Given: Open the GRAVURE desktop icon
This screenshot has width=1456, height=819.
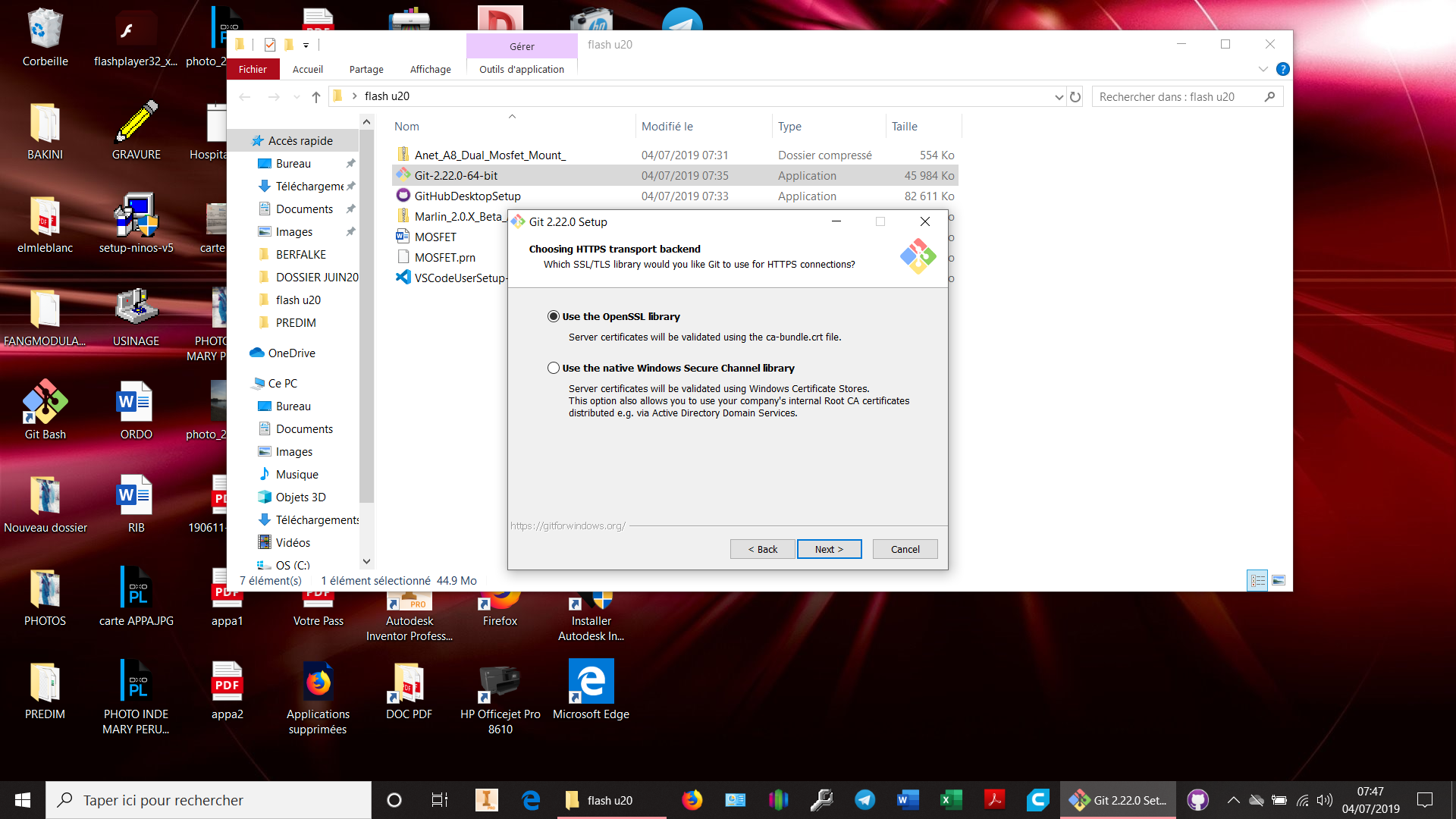Looking at the screenshot, I should point(136,130).
